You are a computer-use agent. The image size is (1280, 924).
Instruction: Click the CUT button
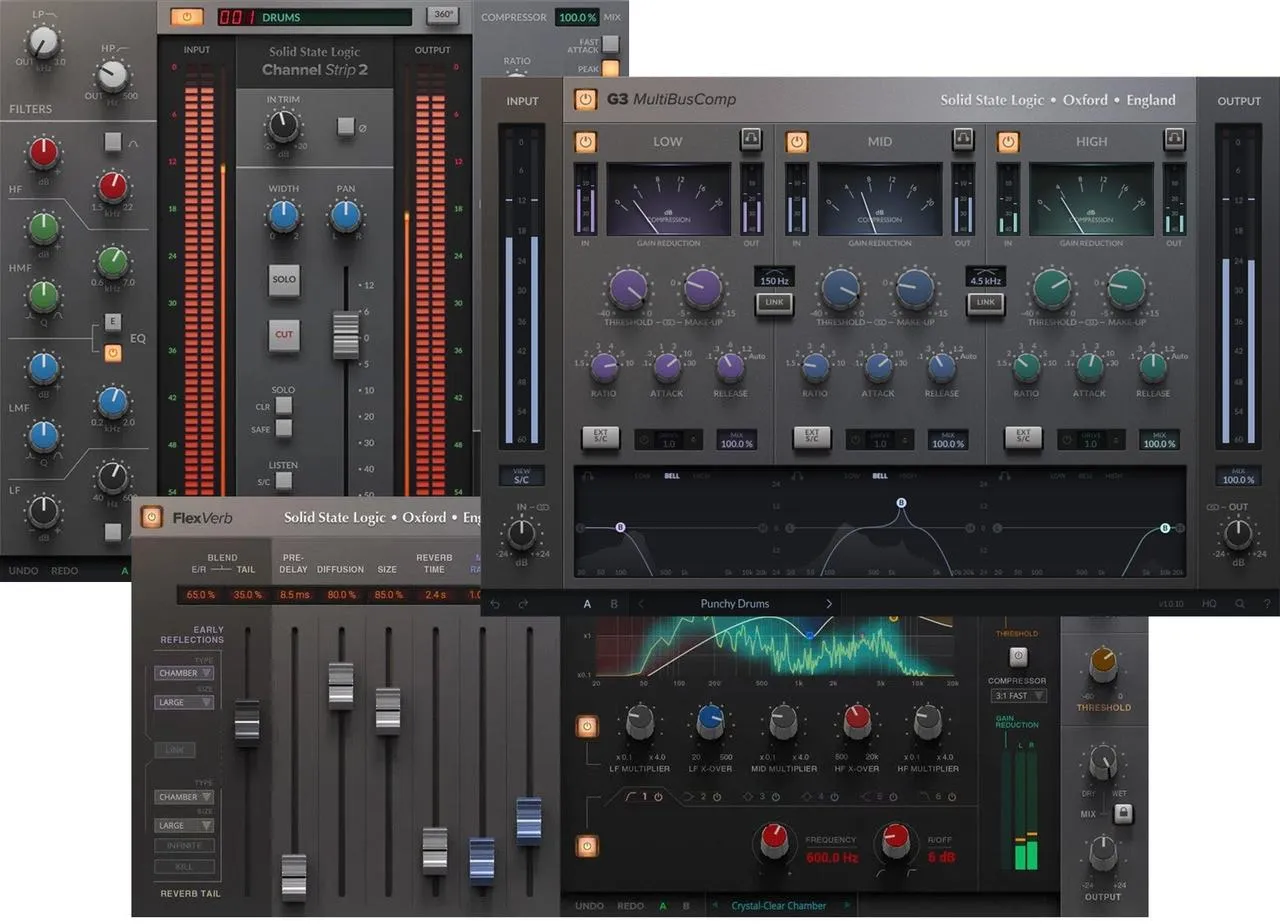[284, 334]
